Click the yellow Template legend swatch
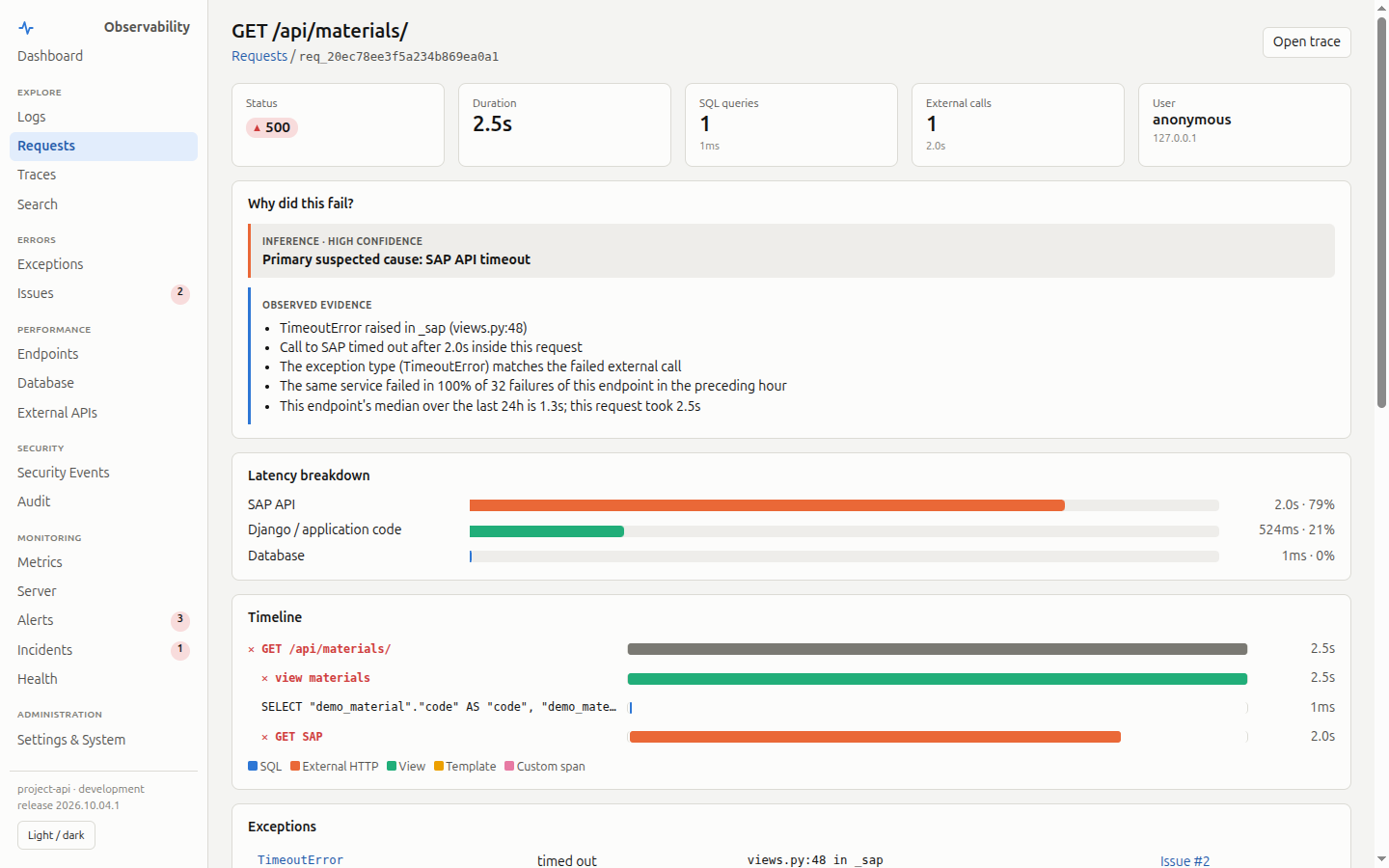Image resolution: width=1389 pixels, height=868 pixels. tap(439, 766)
